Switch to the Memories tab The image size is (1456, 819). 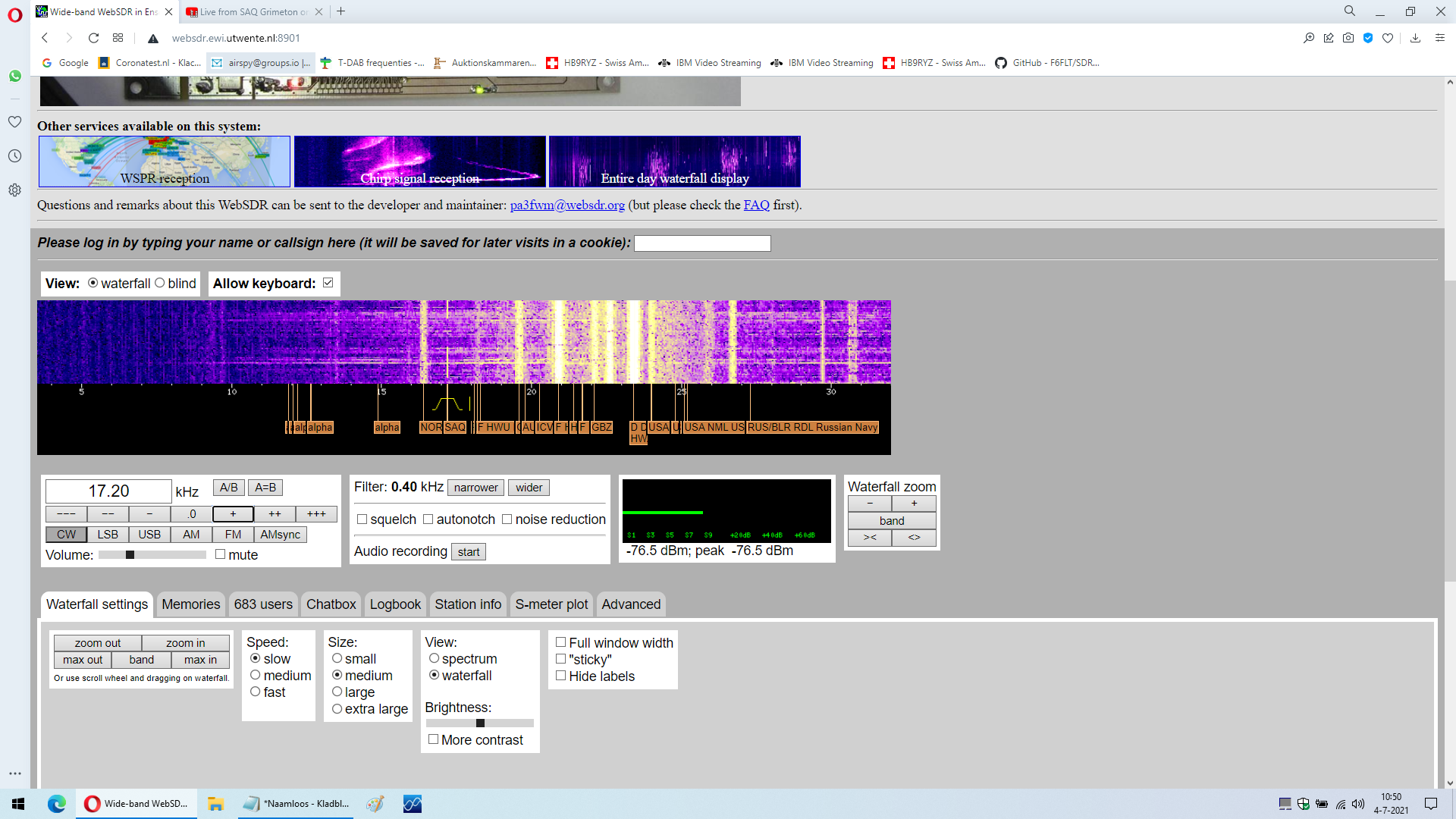pos(190,604)
